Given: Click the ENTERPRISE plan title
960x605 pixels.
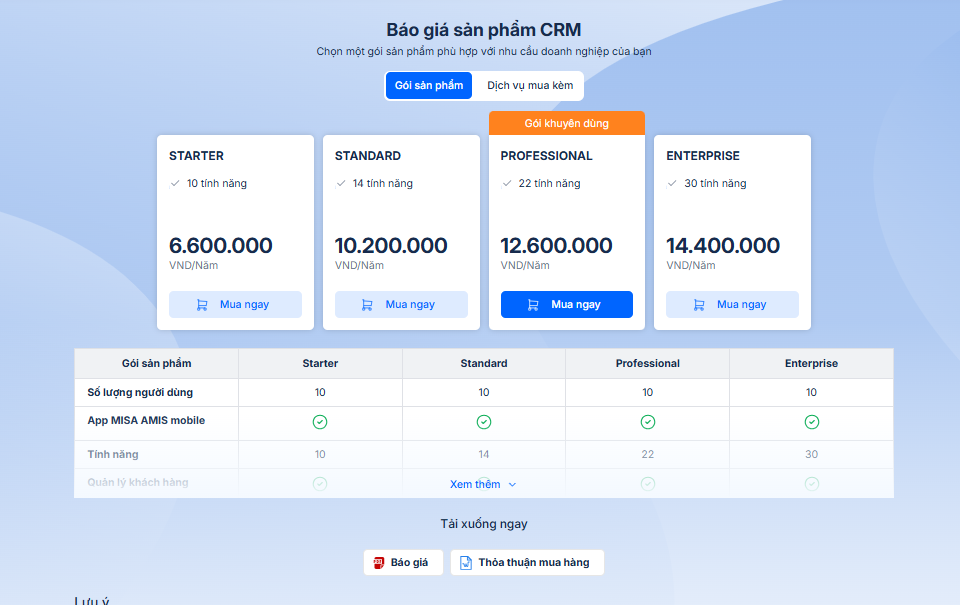Looking at the screenshot, I should tap(703, 156).
